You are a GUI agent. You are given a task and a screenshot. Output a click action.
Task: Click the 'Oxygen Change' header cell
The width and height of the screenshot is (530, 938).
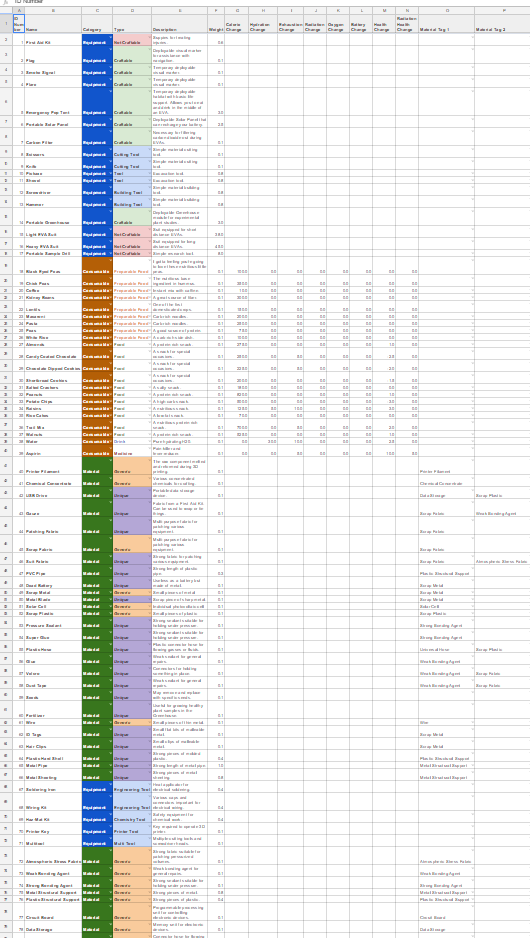(x=337, y=23)
